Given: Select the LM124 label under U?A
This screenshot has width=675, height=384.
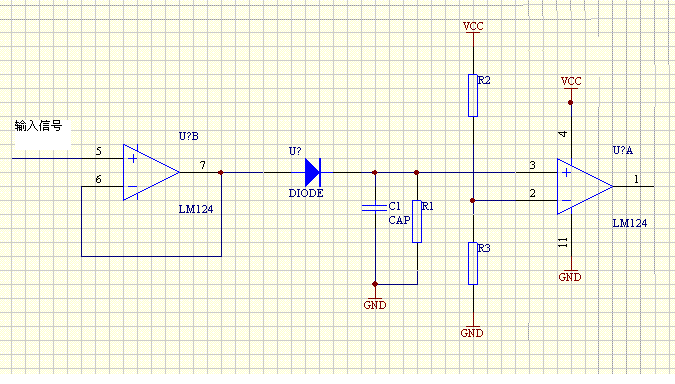Looking at the screenshot, I should (x=630, y=223).
